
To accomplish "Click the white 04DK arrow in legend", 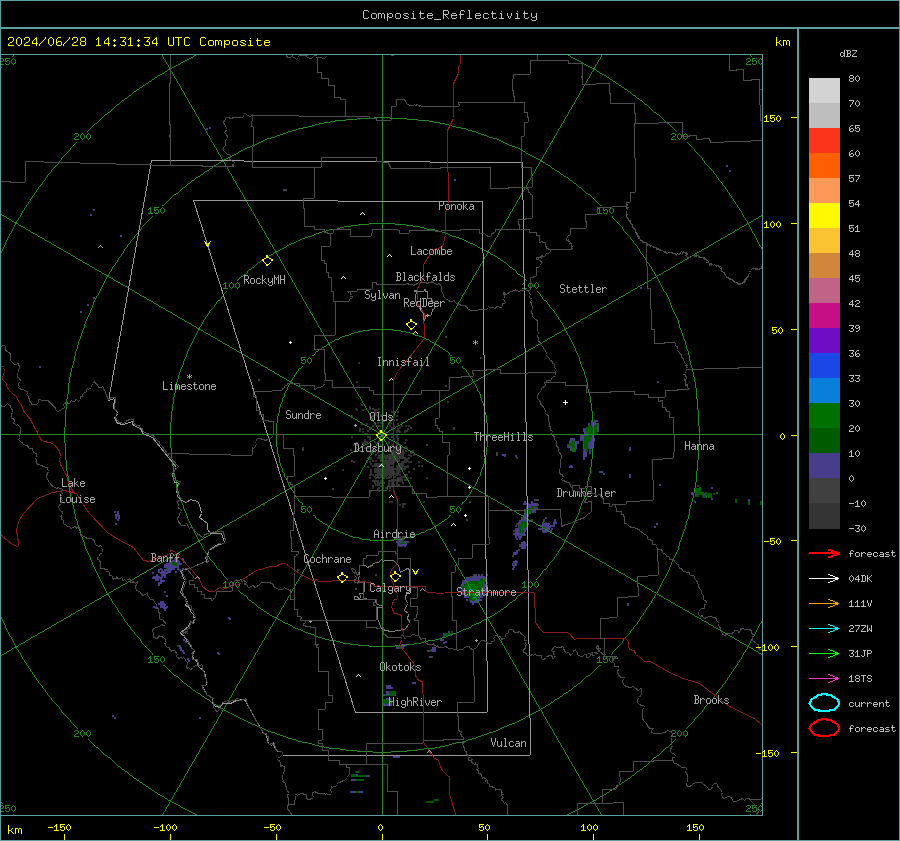I will (x=824, y=579).
